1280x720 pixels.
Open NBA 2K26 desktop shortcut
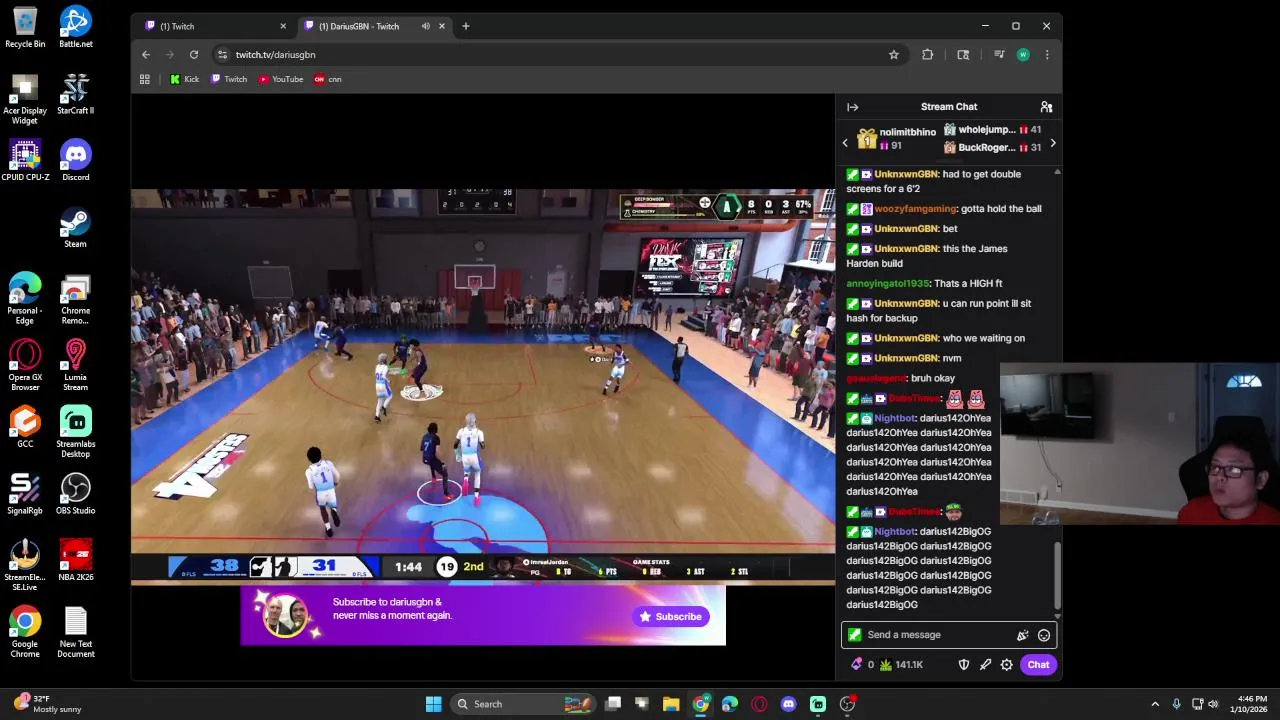(x=76, y=561)
